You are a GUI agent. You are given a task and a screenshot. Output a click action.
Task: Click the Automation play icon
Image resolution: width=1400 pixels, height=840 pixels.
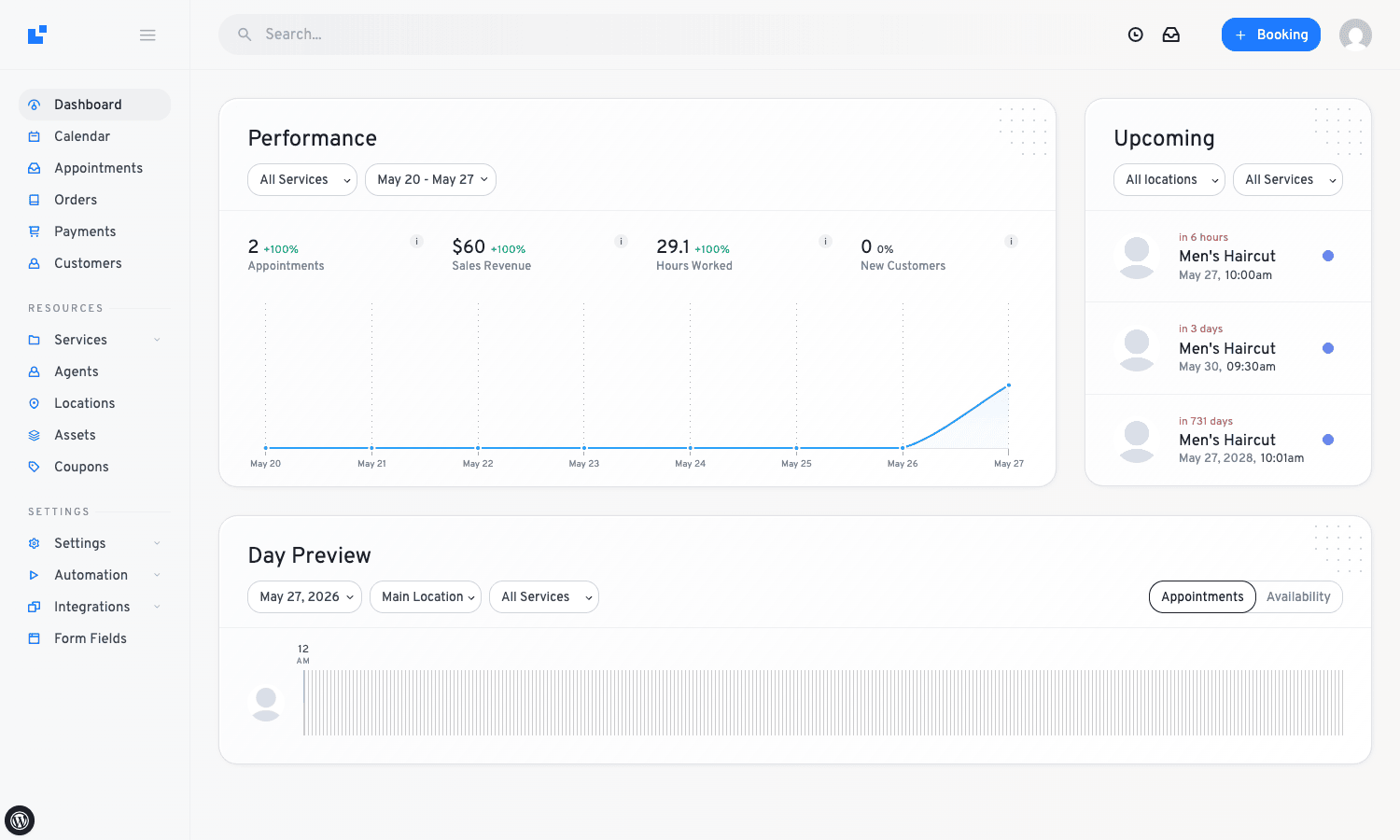35,575
